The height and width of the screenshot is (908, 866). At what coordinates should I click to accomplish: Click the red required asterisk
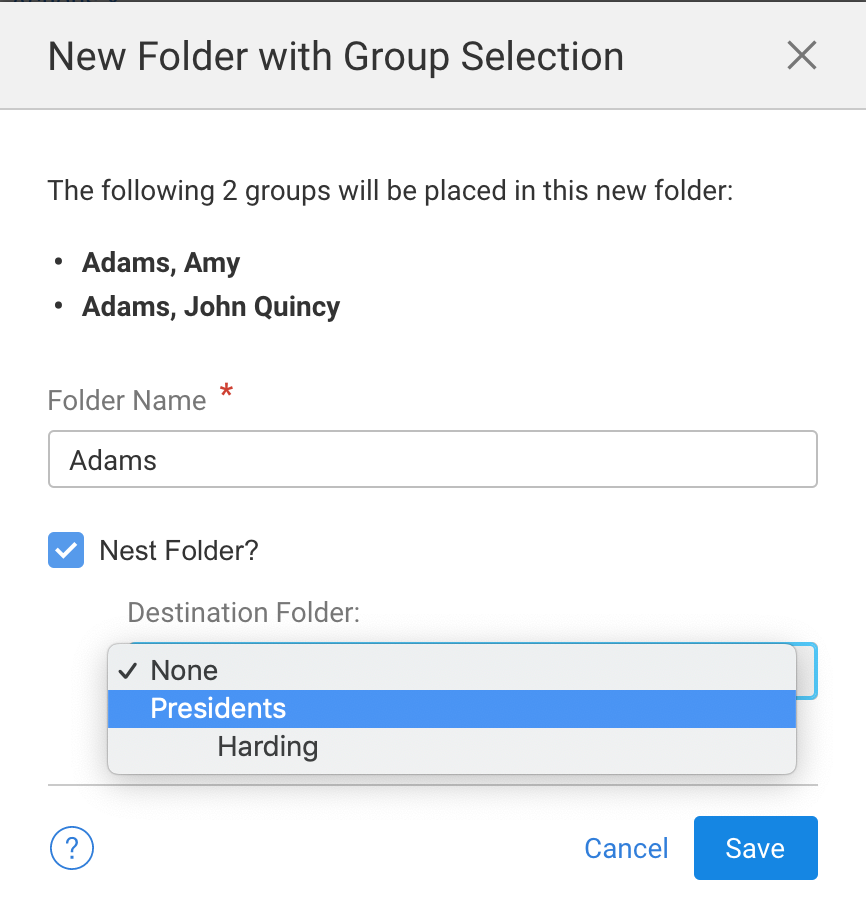coord(226,395)
